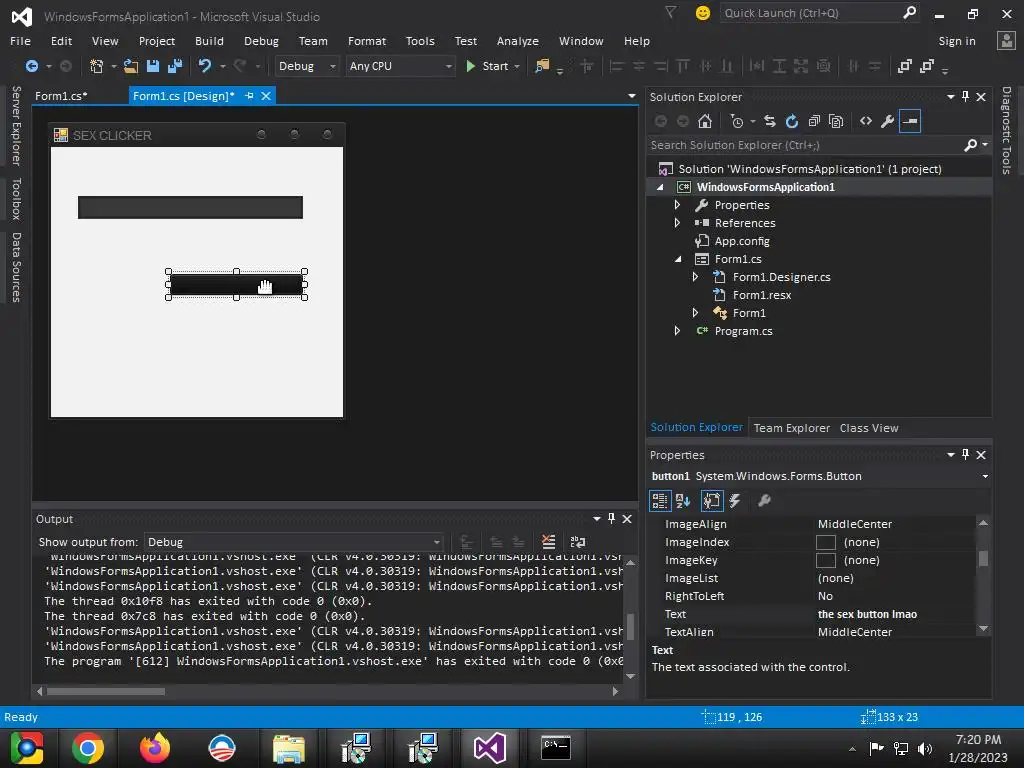
Task: Sync with Active Document in Solution Explorer
Action: (770, 121)
